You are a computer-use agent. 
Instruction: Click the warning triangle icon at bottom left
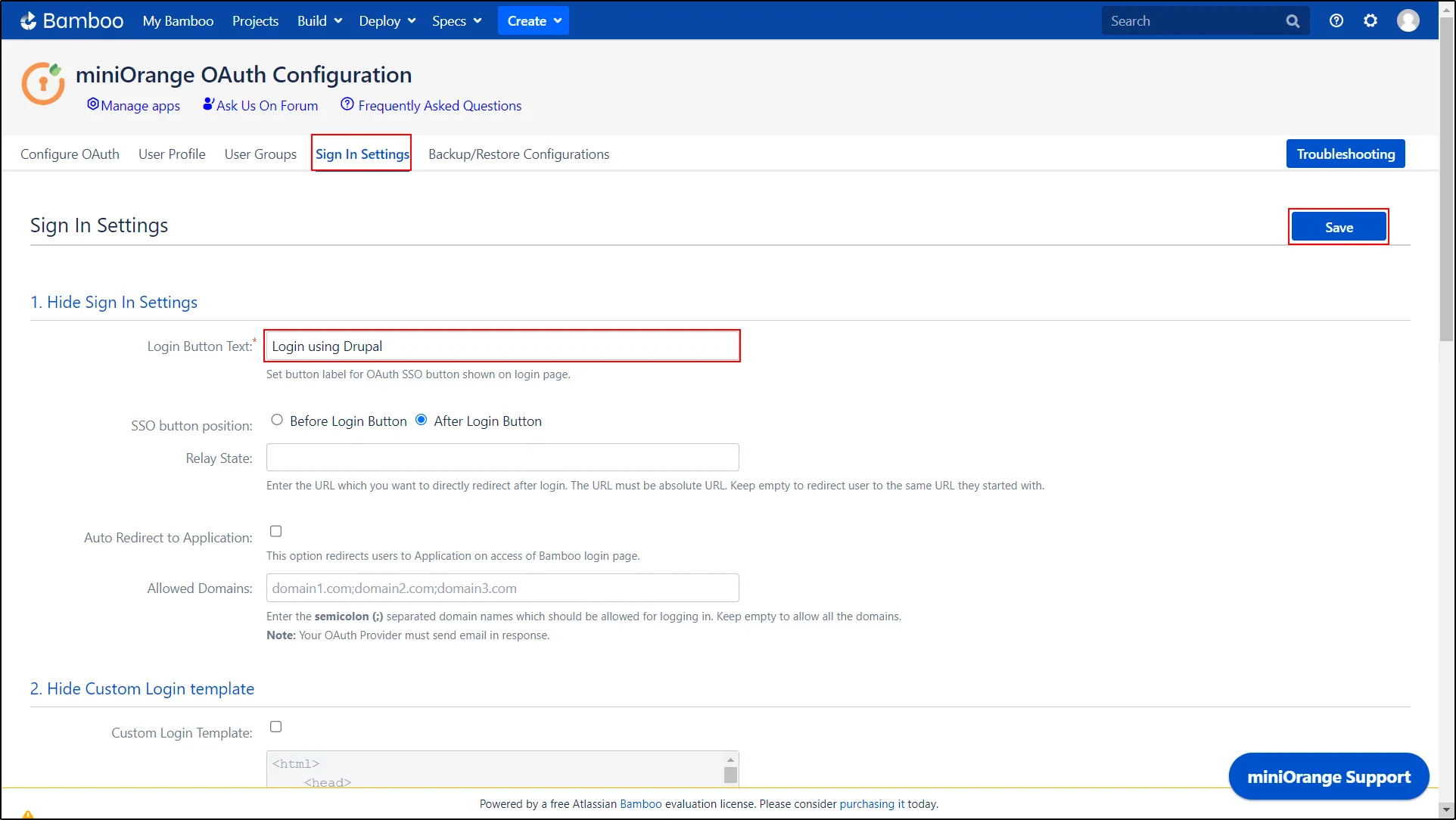point(28,815)
